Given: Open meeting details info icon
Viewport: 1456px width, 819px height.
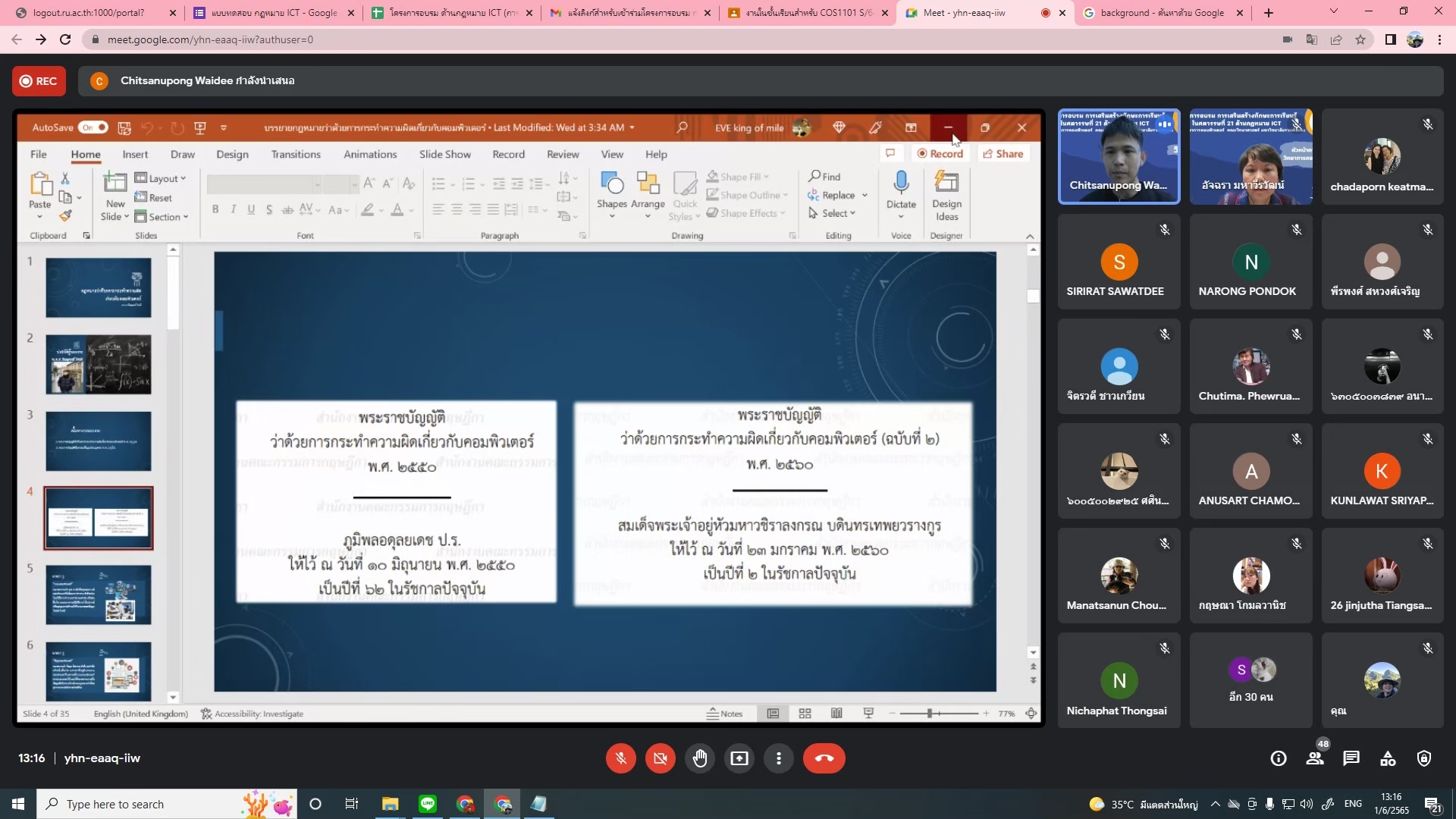Looking at the screenshot, I should pos(1279,758).
